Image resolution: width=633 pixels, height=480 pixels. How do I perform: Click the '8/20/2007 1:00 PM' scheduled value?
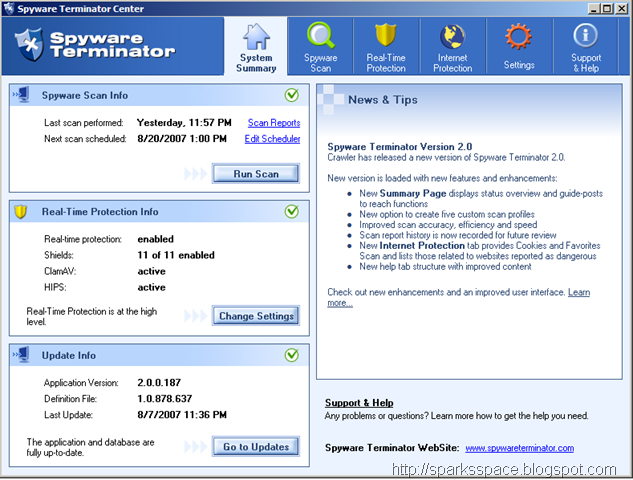click(182, 138)
